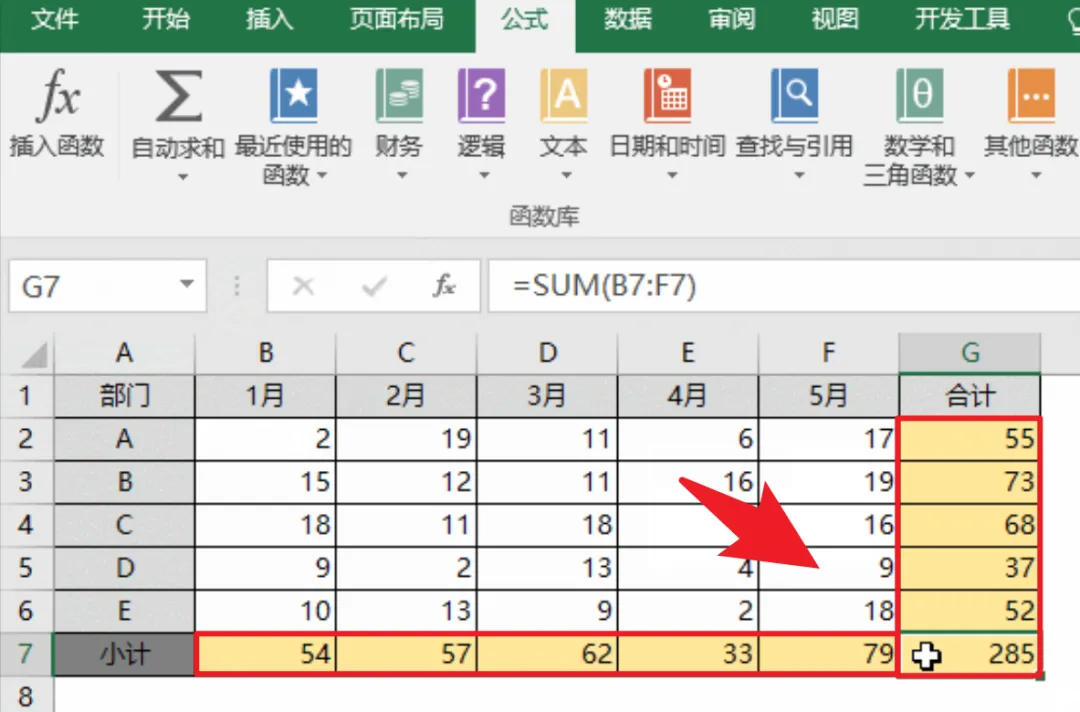Open the File (文件) tab
1080x712 pixels.
(55, 19)
